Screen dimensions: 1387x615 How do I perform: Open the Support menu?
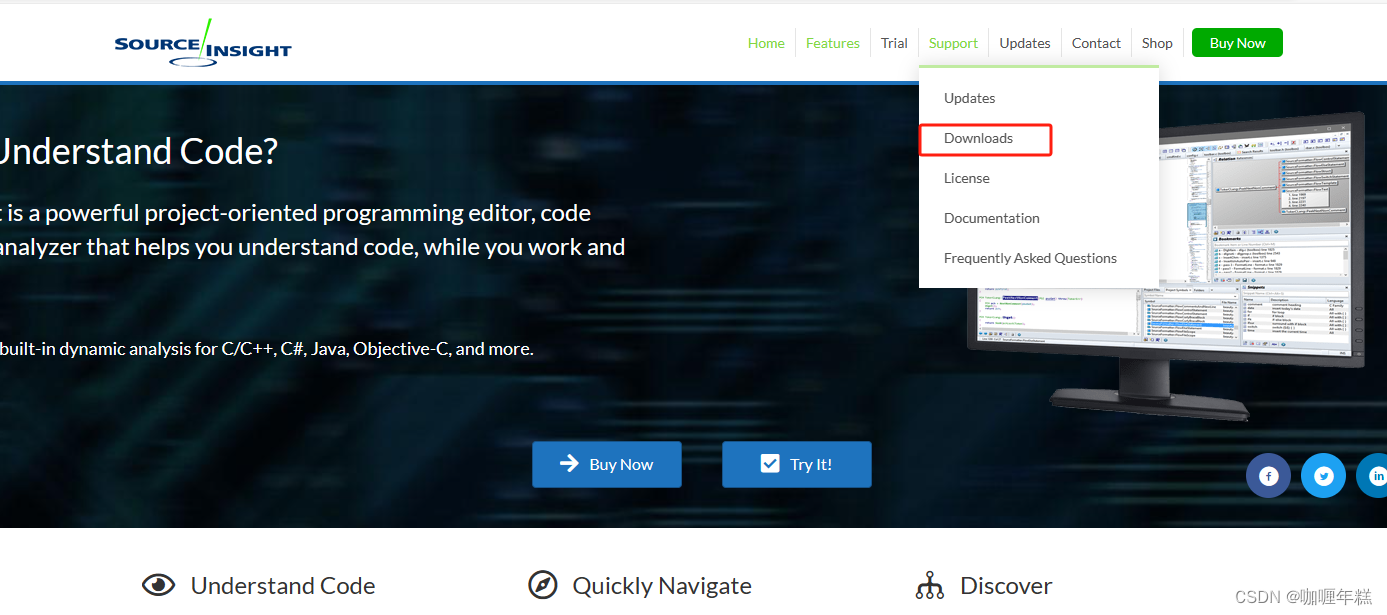953,43
